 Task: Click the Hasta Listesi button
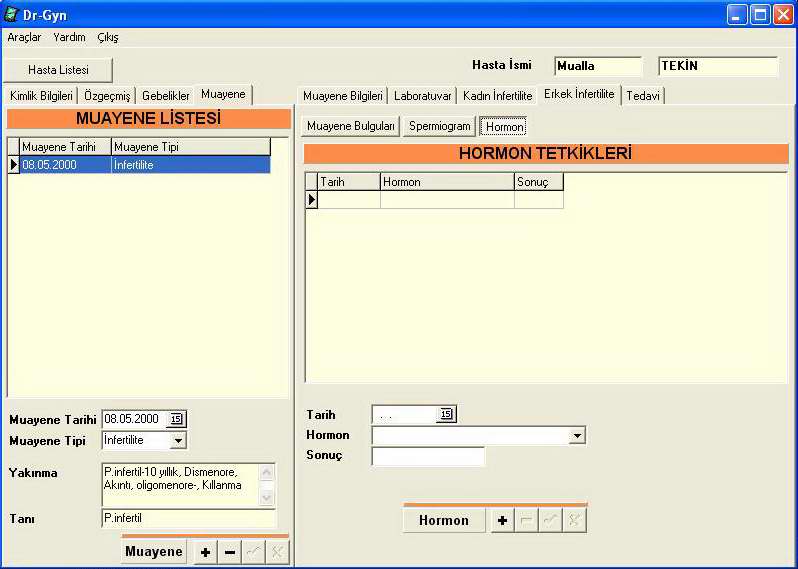(x=58, y=70)
